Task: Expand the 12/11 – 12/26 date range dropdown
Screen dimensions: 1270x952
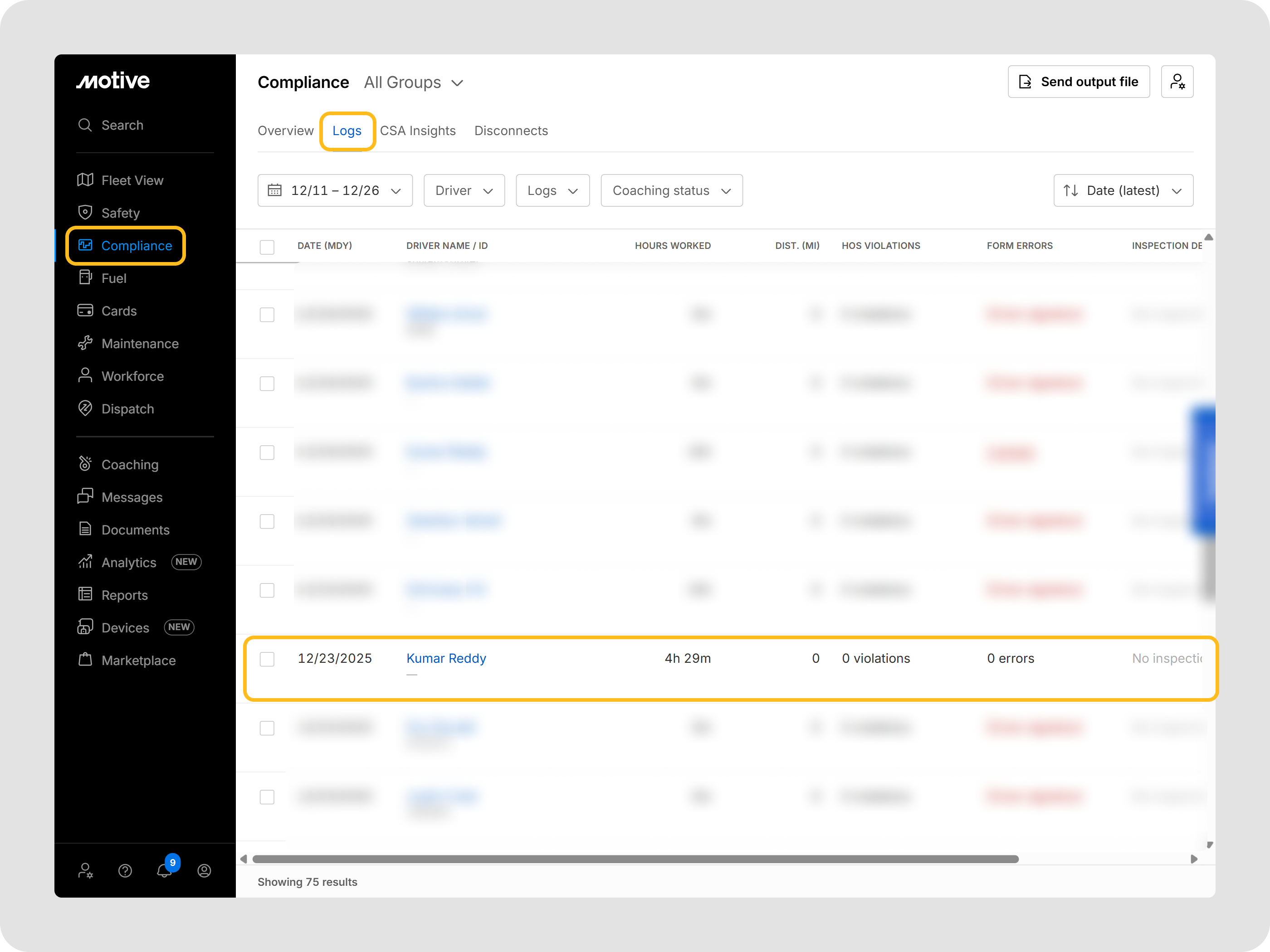Action: click(x=335, y=190)
